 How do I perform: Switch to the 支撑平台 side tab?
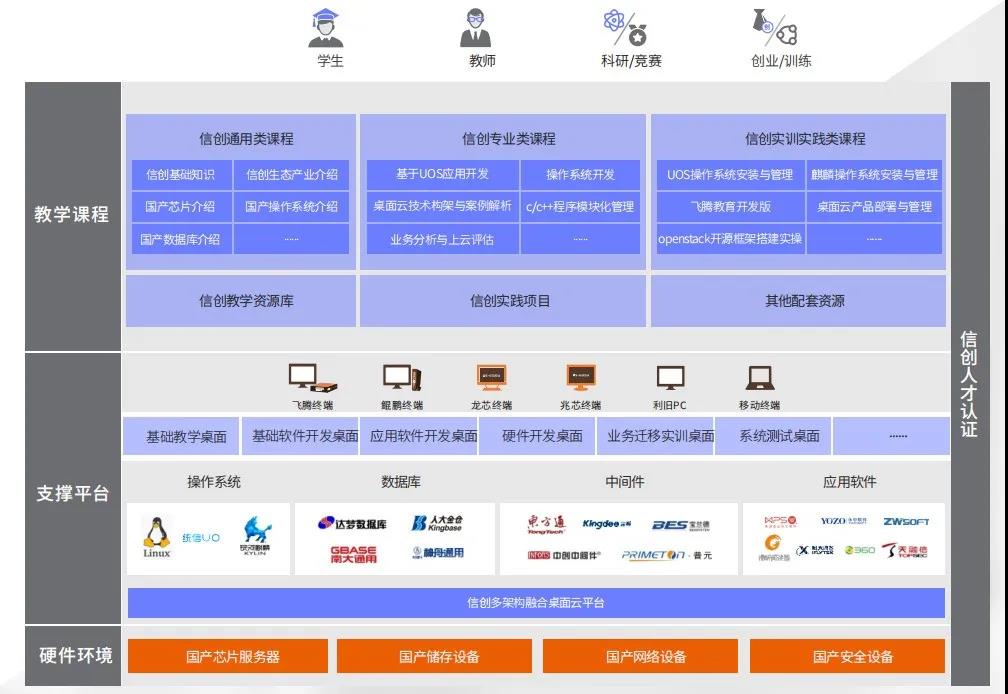click(x=72, y=493)
